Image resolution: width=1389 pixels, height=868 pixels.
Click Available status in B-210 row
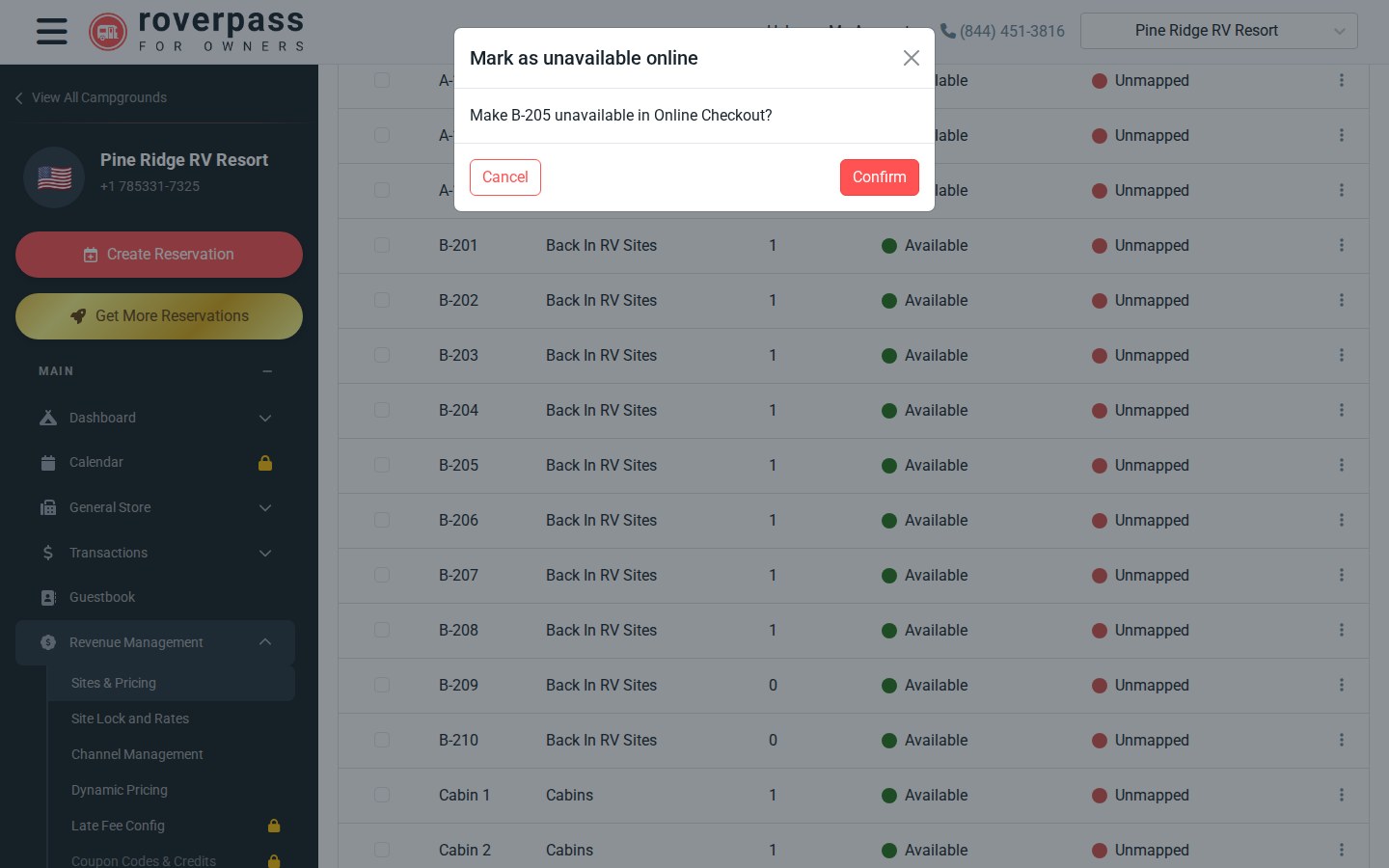pyautogui.click(x=925, y=740)
